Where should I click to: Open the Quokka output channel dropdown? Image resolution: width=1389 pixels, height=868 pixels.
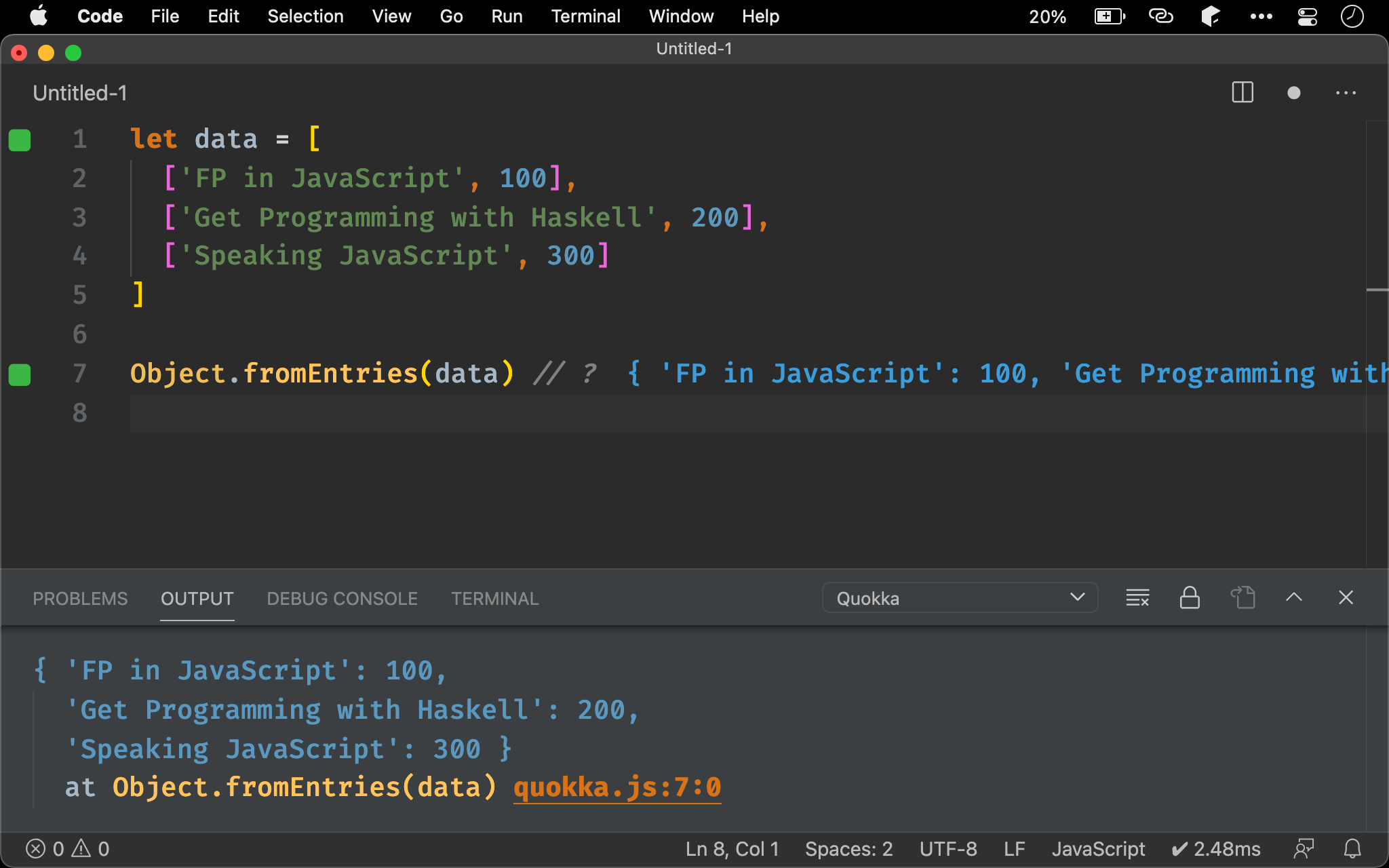pyautogui.click(x=960, y=598)
